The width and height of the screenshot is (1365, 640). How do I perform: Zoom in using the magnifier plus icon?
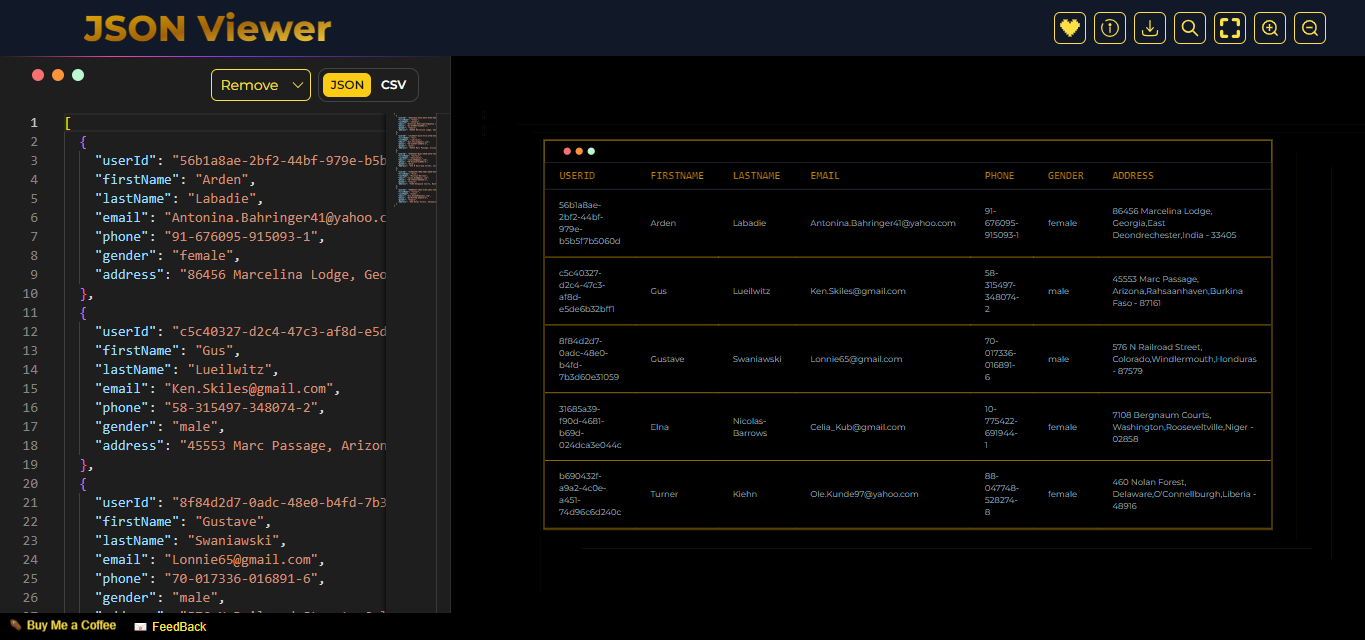pos(1269,28)
